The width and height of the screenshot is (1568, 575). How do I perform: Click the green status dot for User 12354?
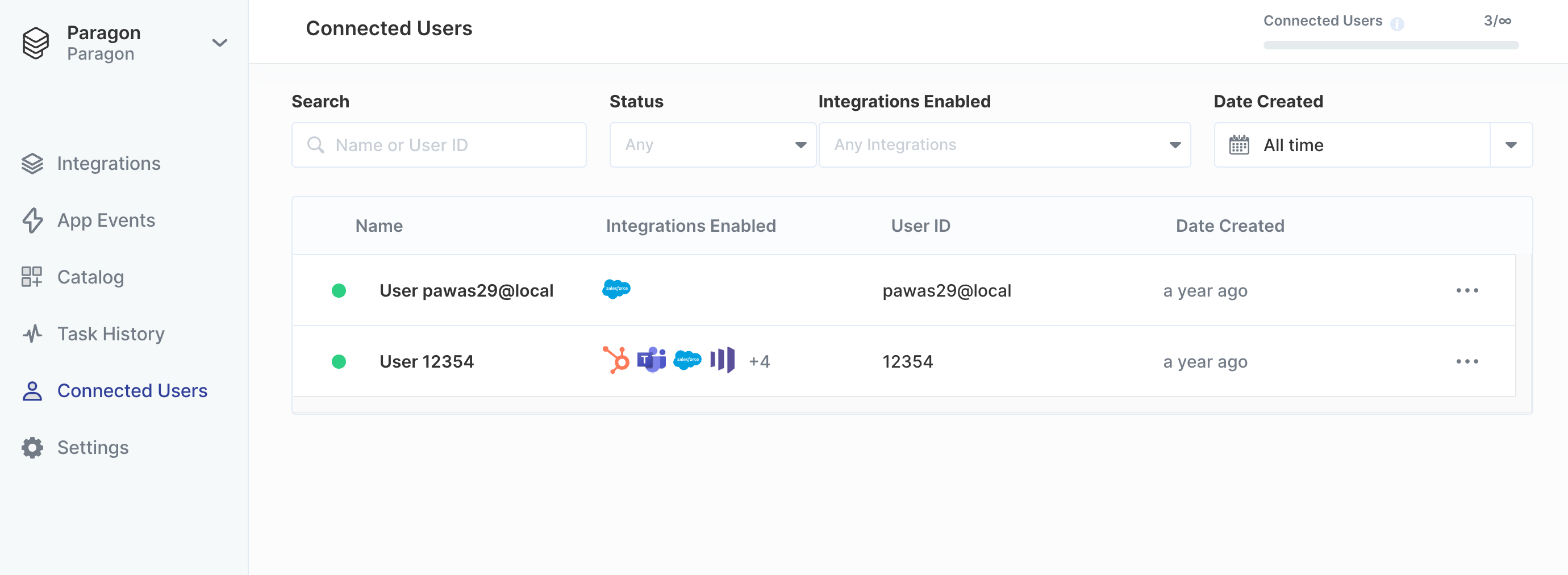(x=339, y=362)
